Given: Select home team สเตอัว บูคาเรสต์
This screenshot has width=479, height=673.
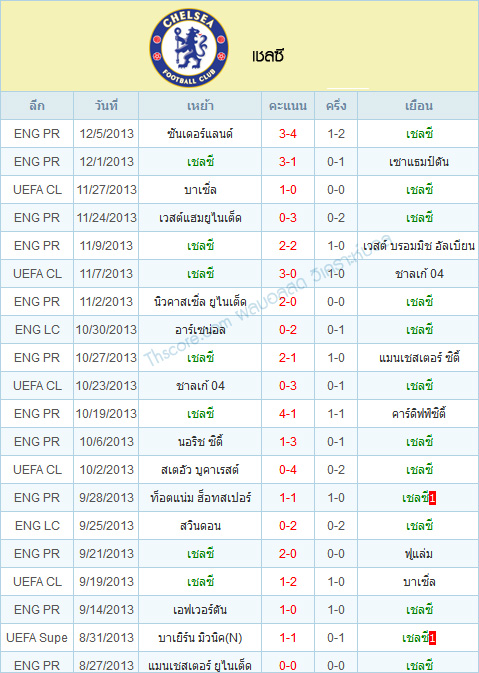Looking at the screenshot, I should [200, 470].
